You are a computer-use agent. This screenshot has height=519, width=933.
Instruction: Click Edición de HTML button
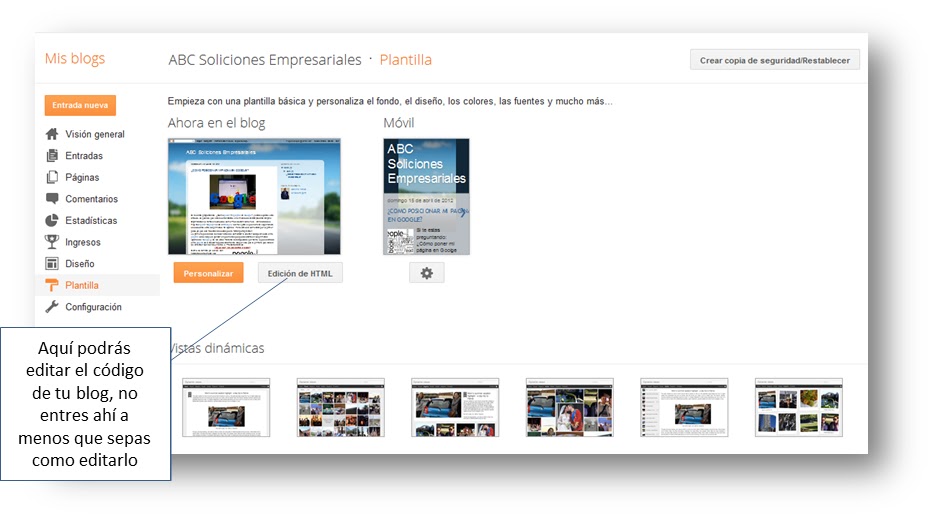point(300,273)
